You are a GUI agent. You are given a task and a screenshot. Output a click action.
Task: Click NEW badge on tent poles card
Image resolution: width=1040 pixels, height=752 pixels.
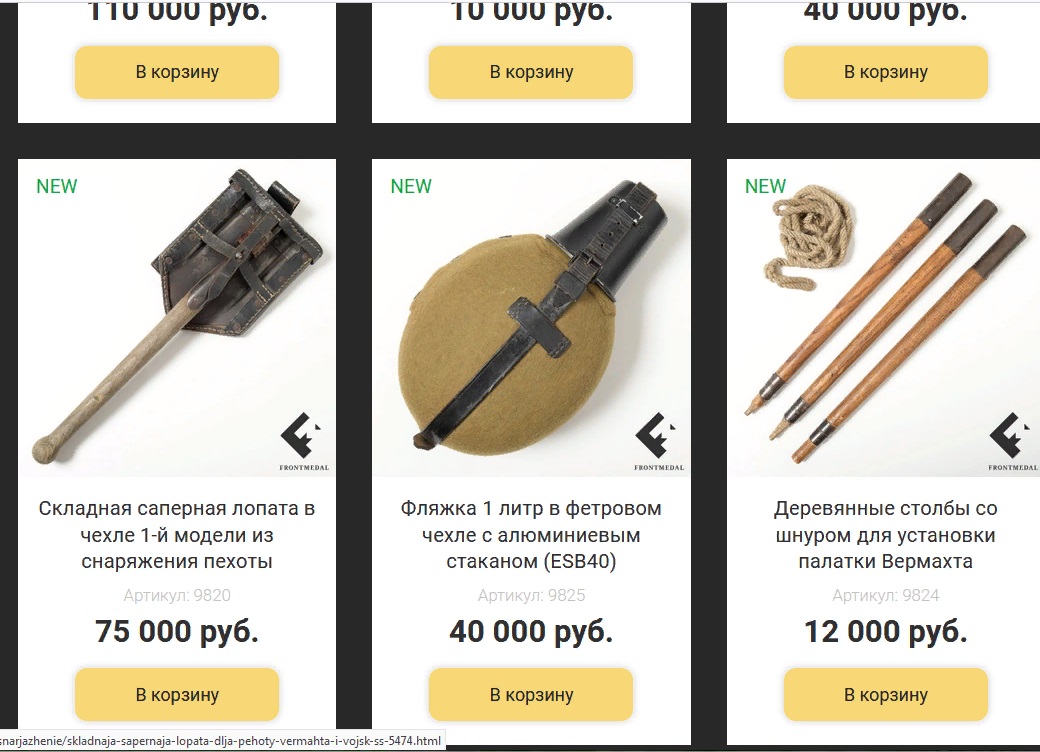765,186
